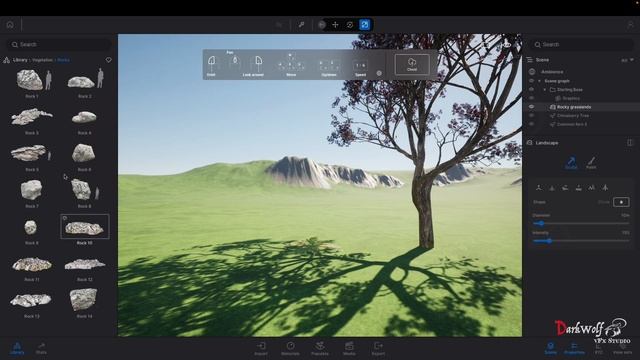Choose the Sculpt landscape tool
Viewport: 640px width, 360px height.
tap(571, 162)
